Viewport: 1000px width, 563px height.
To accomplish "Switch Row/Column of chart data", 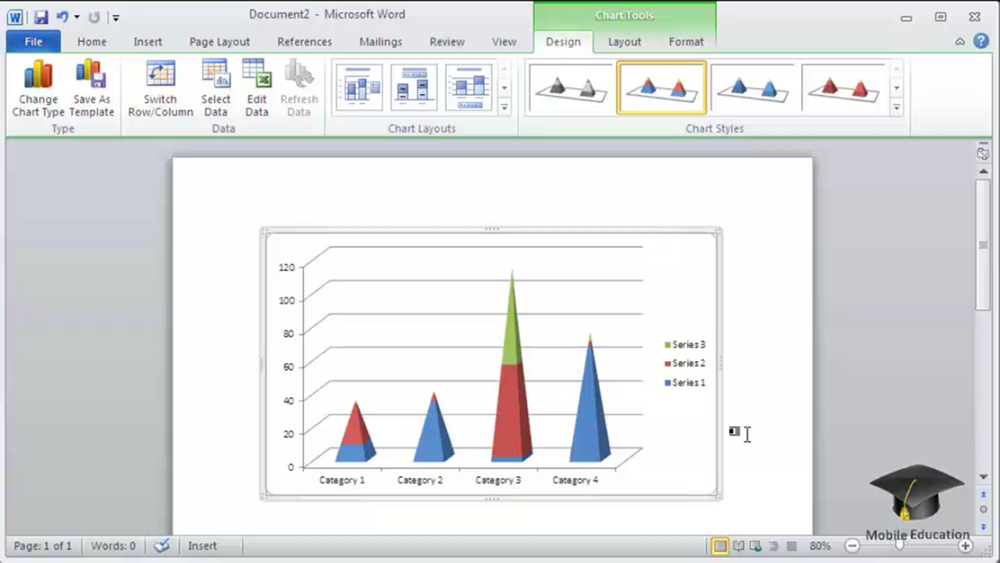I will pyautogui.click(x=160, y=88).
